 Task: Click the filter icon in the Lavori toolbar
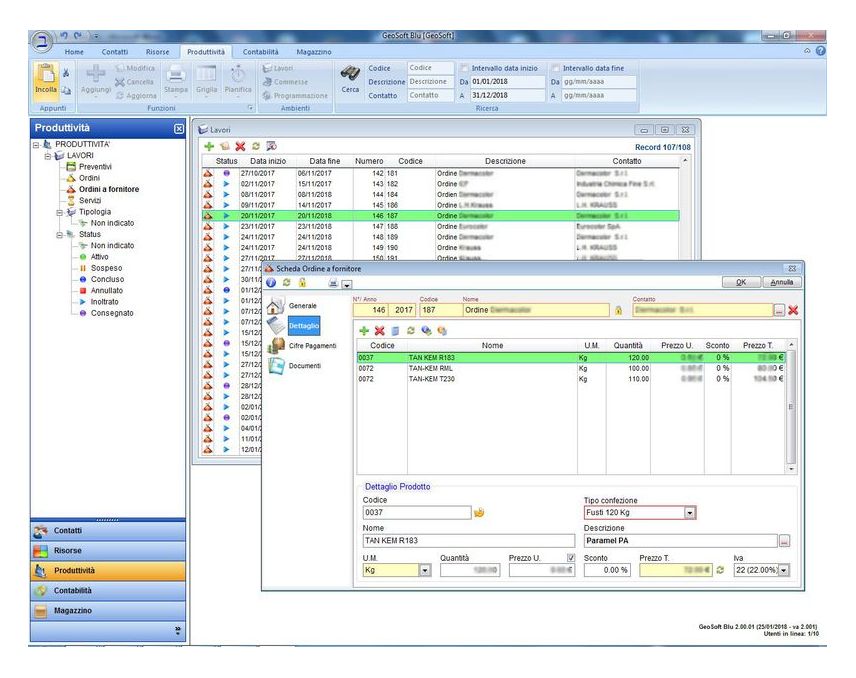[x=271, y=146]
